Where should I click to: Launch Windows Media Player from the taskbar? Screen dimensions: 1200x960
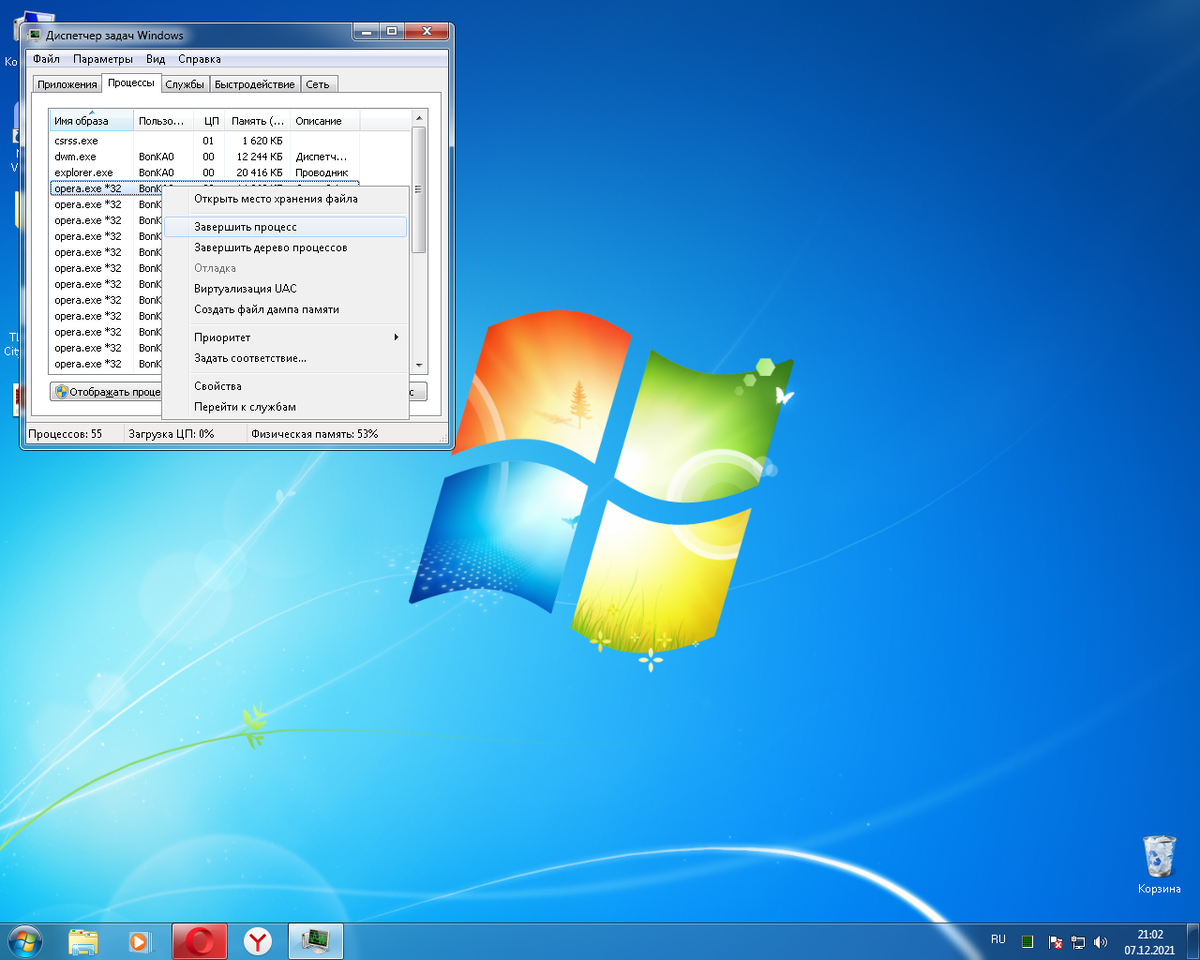(138, 941)
